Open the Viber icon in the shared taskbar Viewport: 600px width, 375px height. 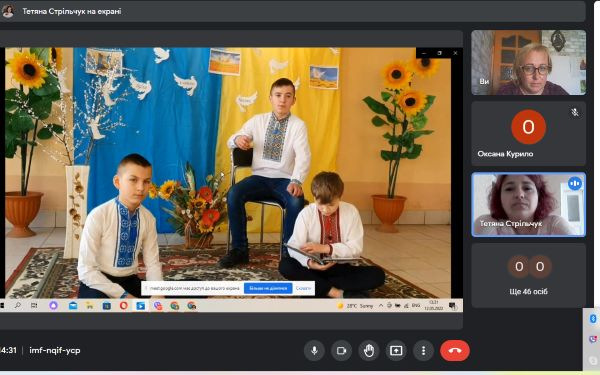point(158,305)
